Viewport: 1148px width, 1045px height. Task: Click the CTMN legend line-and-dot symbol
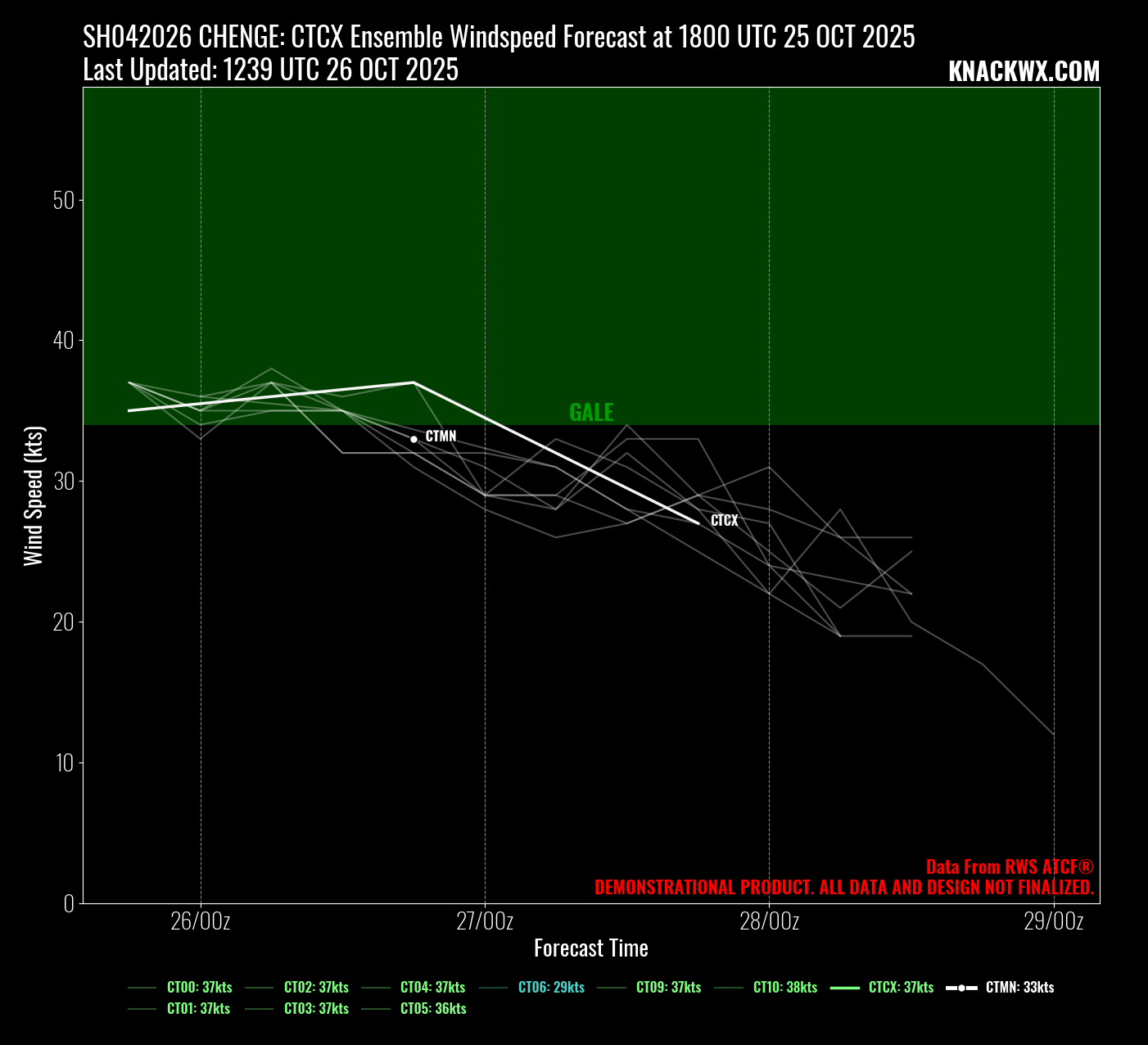961,988
